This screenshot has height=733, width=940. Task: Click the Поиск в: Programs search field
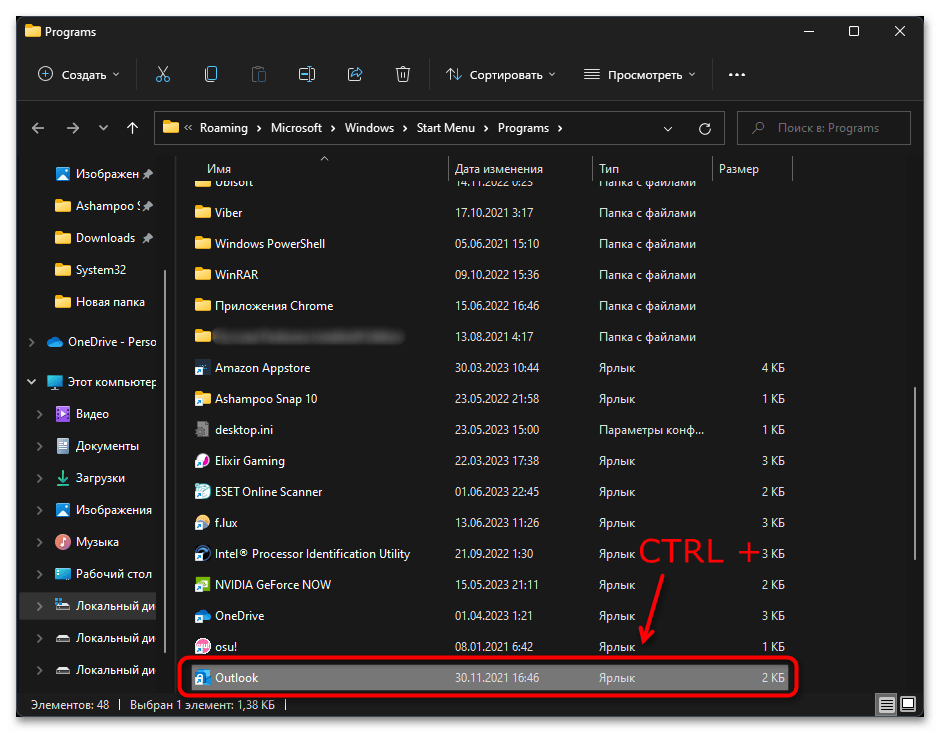(824, 128)
